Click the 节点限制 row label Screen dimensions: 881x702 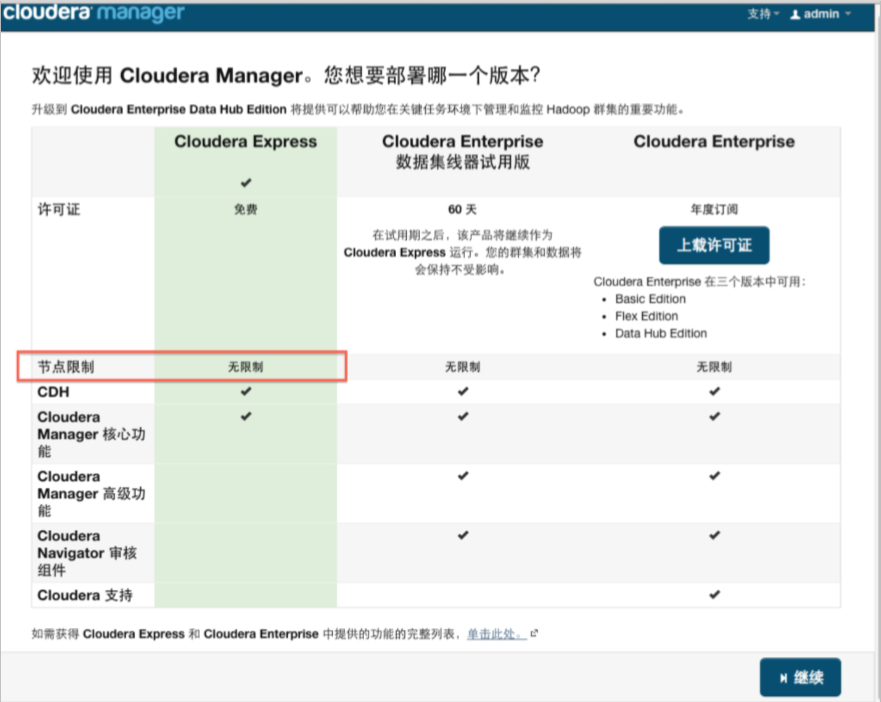tap(66, 367)
